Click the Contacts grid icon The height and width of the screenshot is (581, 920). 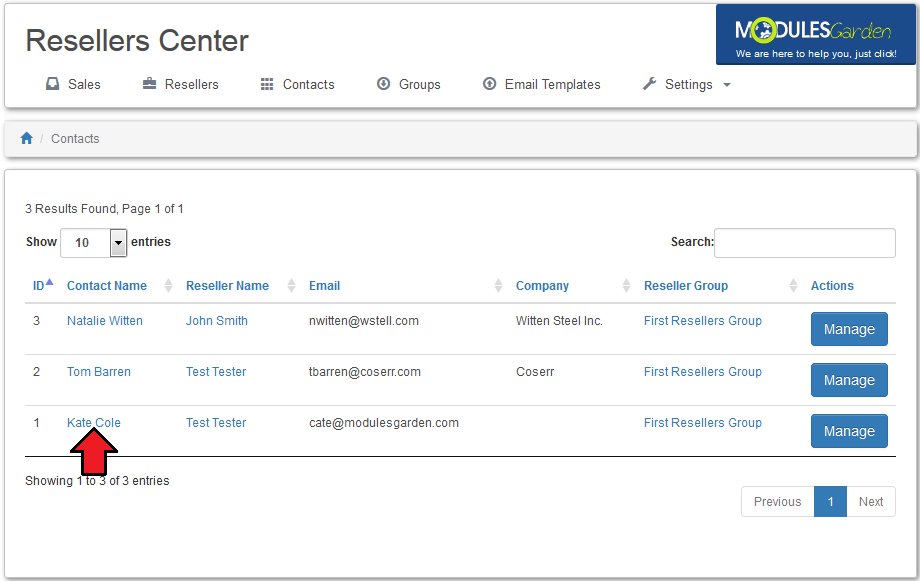267,84
